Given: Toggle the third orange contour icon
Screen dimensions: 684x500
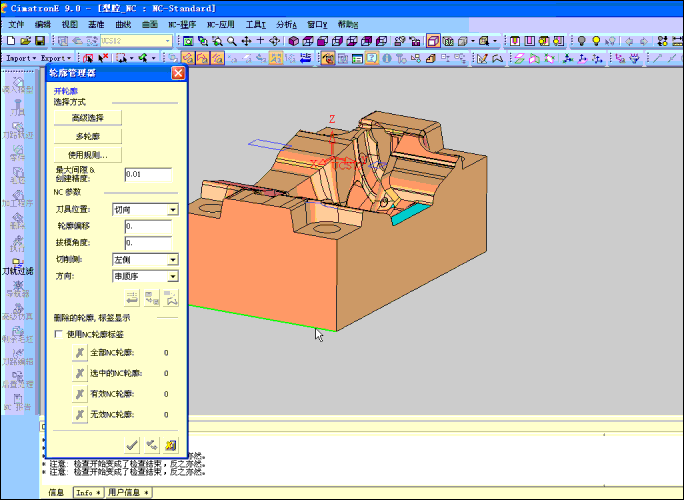Looking at the screenshot, I should pos(217,58).
